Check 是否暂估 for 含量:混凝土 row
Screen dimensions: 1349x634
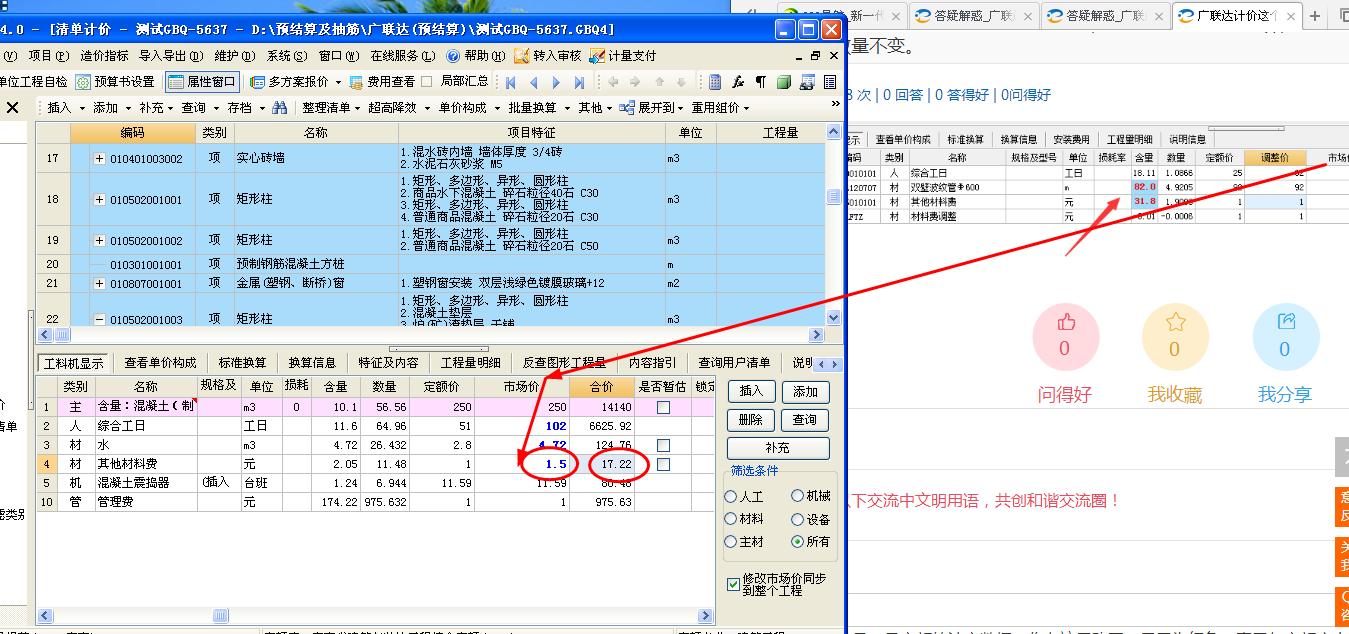pyautogui.click(x=663, y=408)
